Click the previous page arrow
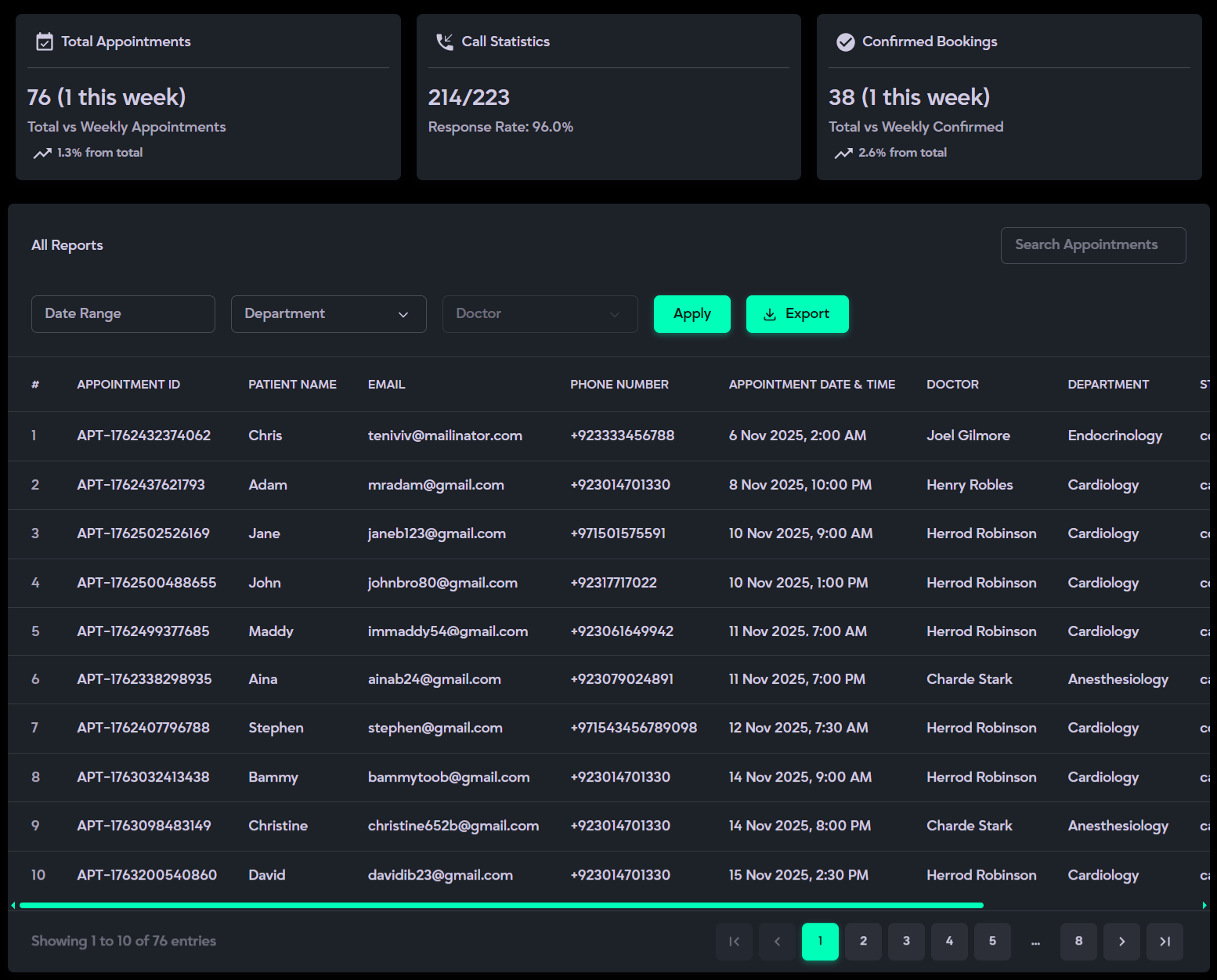The width and height of the screenshot is (1217, 980). [x=777, y=942]
